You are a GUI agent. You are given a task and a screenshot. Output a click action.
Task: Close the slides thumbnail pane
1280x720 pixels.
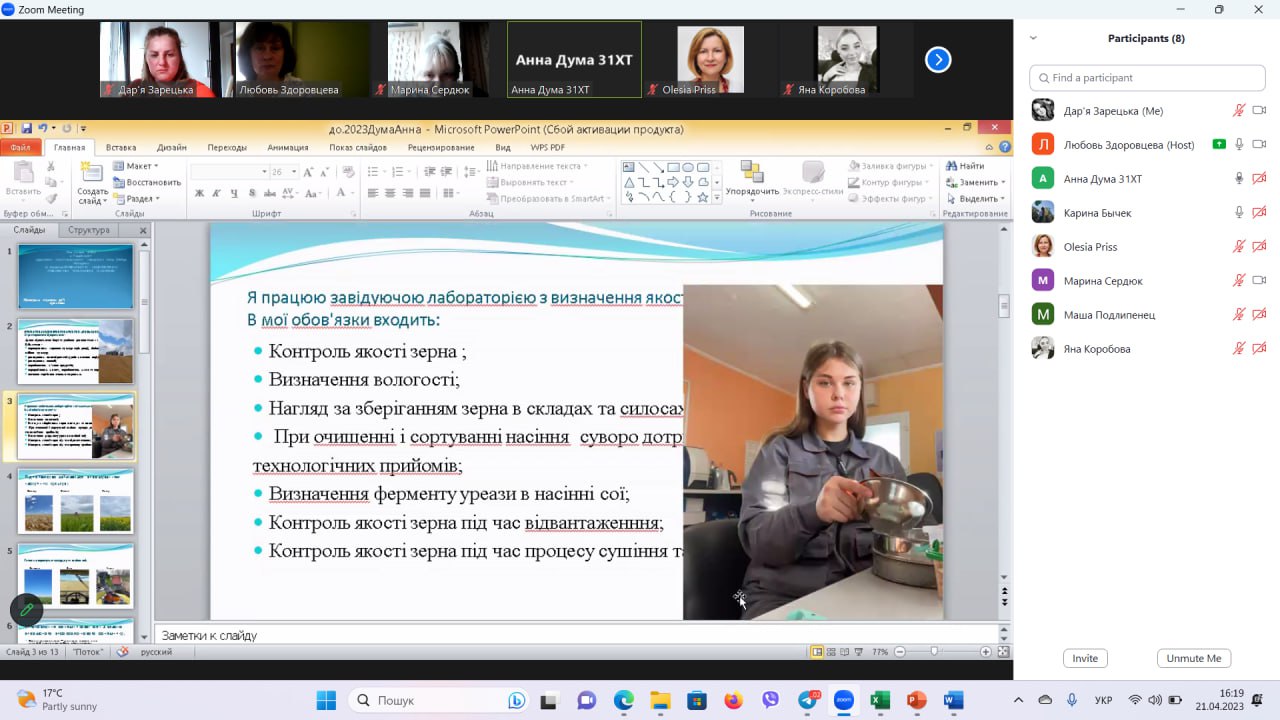click(143, 230)
